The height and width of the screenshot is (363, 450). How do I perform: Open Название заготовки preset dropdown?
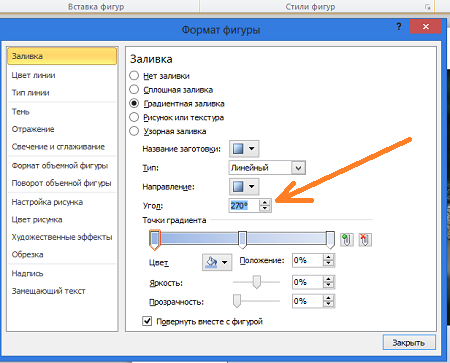pos(244,149)
